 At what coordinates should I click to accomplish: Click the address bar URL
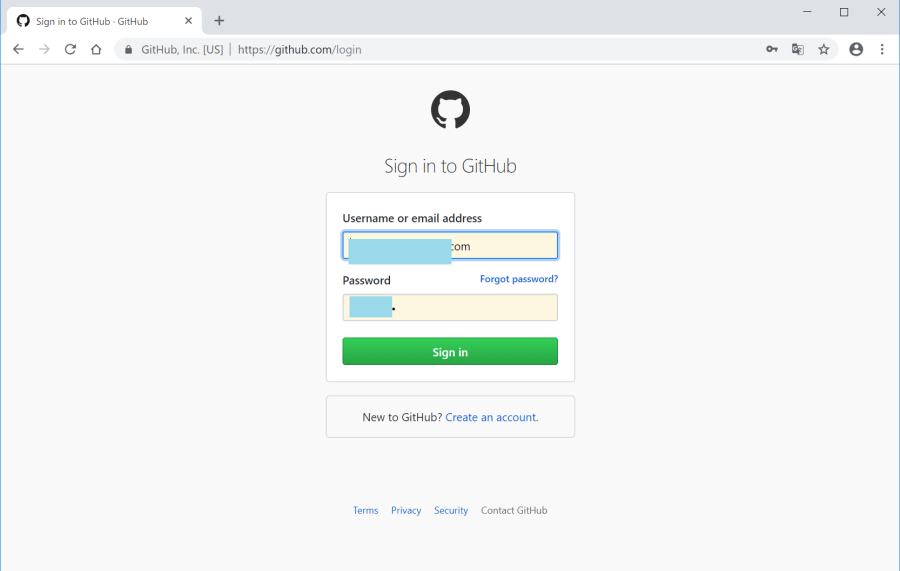pos(300,49)
